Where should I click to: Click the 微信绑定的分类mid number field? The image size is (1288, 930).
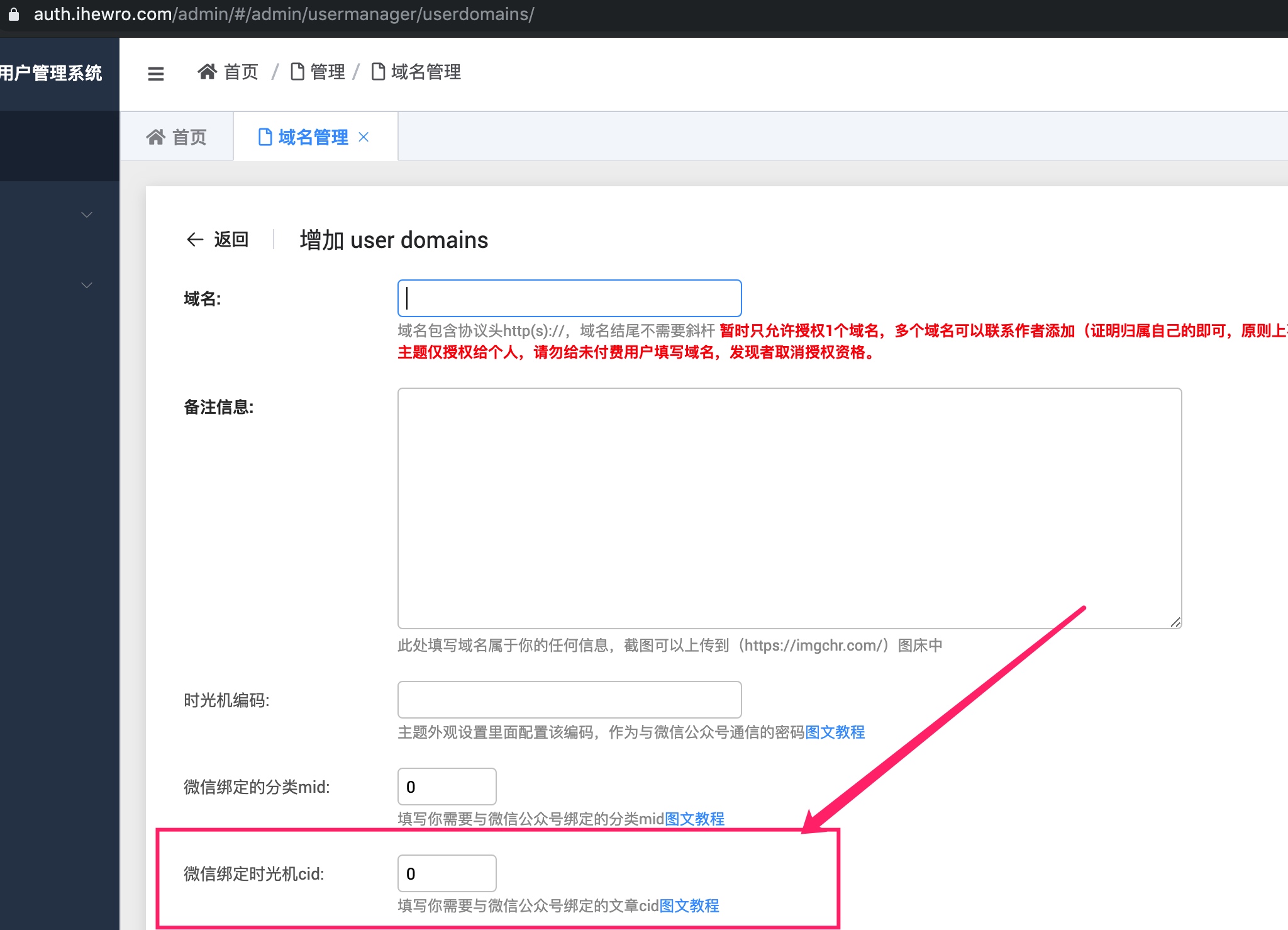447,787
